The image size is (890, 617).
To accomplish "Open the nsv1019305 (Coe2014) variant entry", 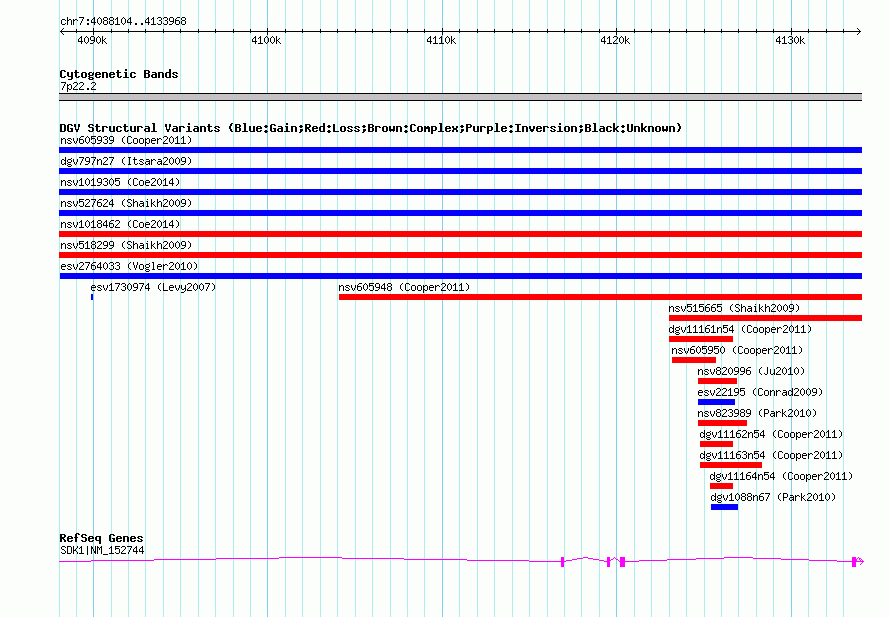I will [x=120, y=182].
